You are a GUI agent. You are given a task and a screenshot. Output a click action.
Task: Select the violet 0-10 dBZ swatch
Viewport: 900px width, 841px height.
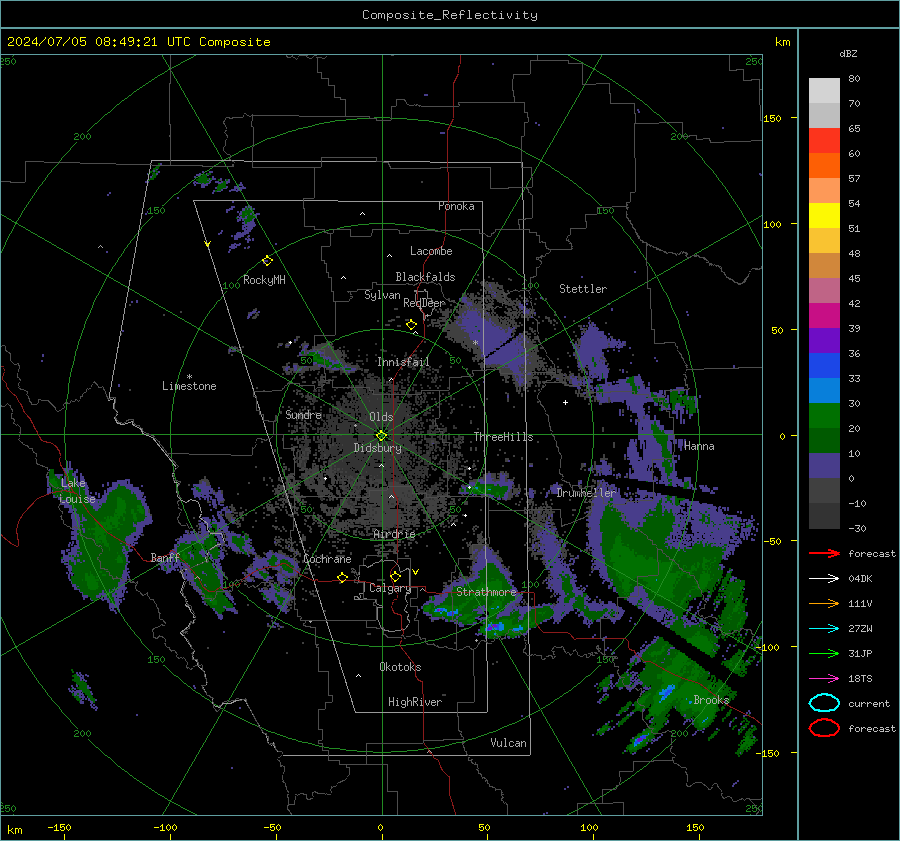tap(824, 466)
